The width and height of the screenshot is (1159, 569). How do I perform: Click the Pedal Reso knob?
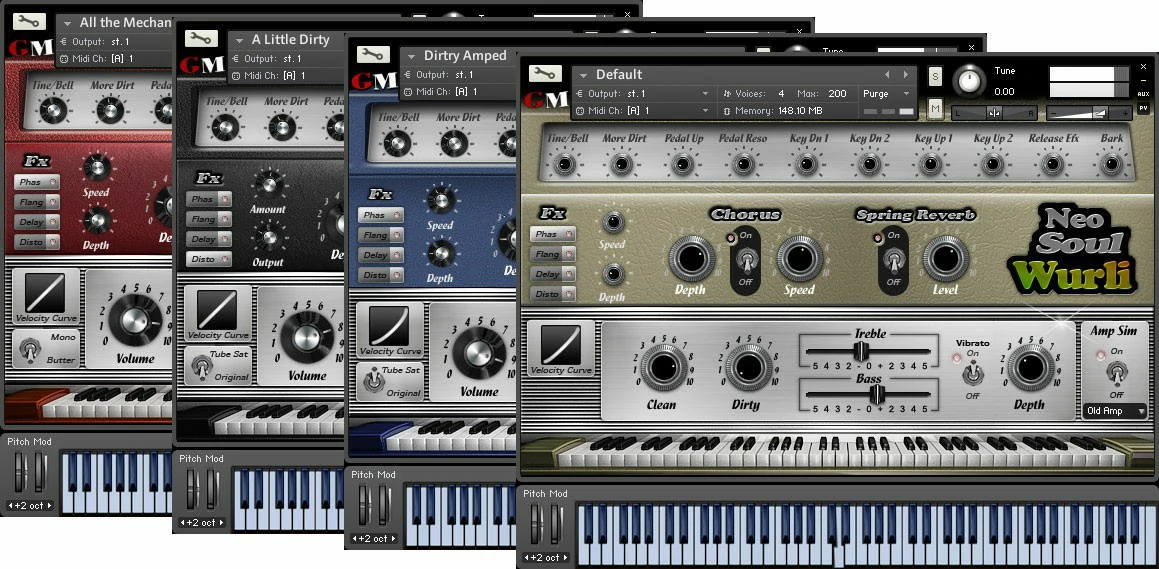(744, 163)
